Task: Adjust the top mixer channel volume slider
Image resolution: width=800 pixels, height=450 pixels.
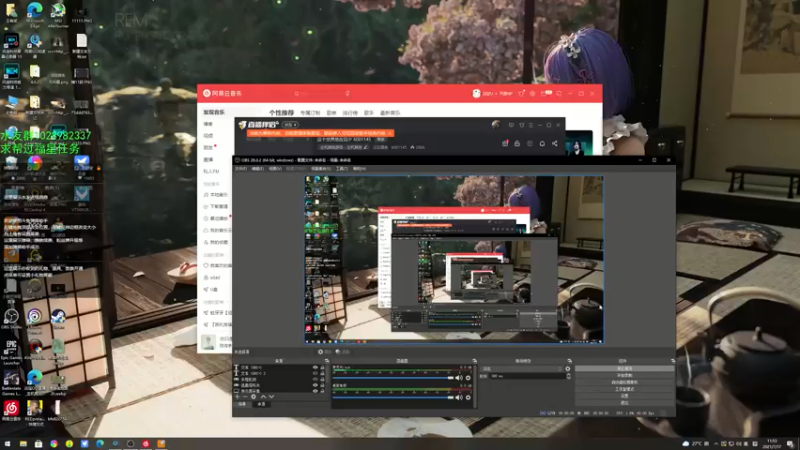Action: coord(392,378)
